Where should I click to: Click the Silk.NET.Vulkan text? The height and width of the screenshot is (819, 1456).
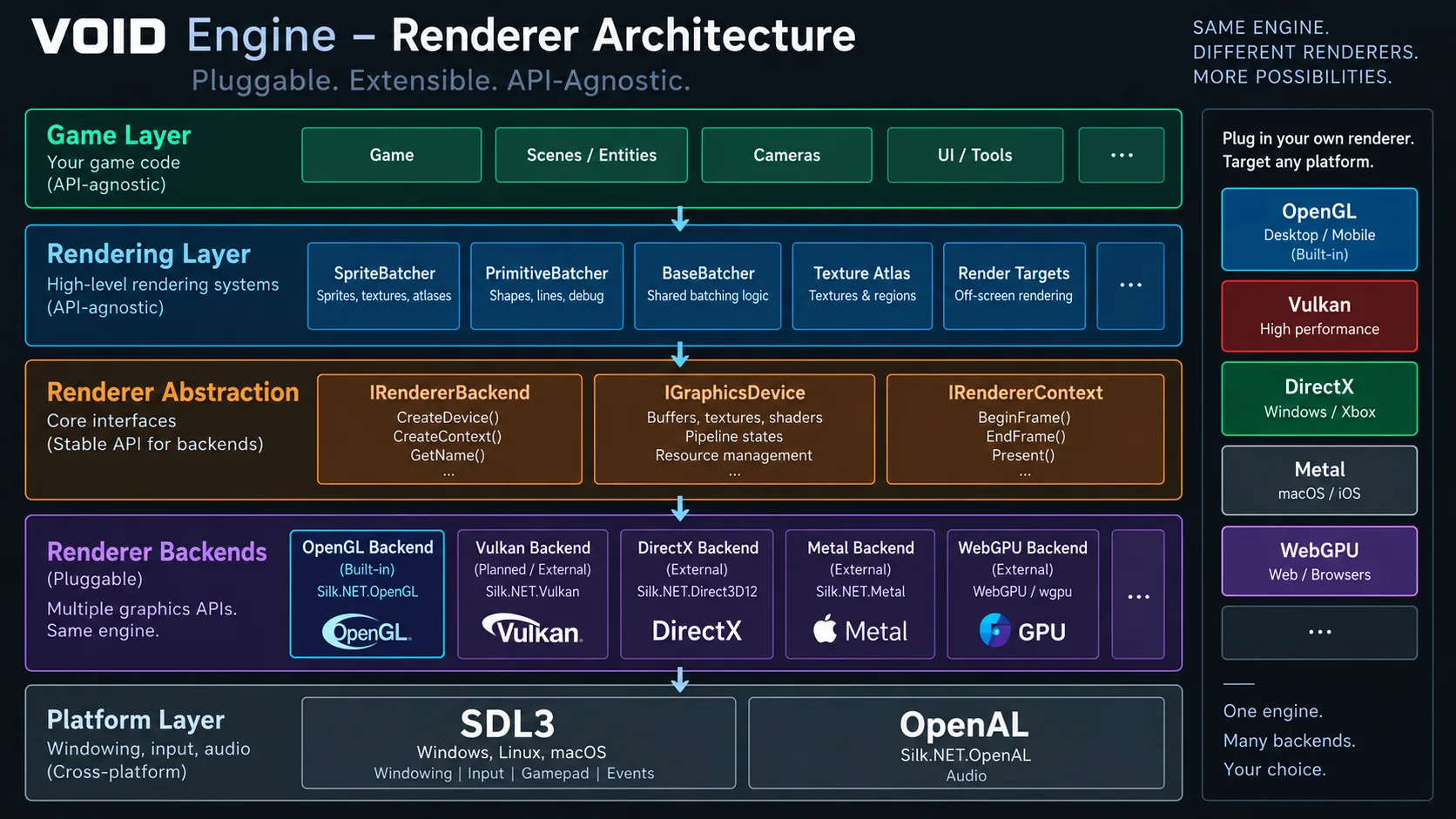(x=532, y=592)
